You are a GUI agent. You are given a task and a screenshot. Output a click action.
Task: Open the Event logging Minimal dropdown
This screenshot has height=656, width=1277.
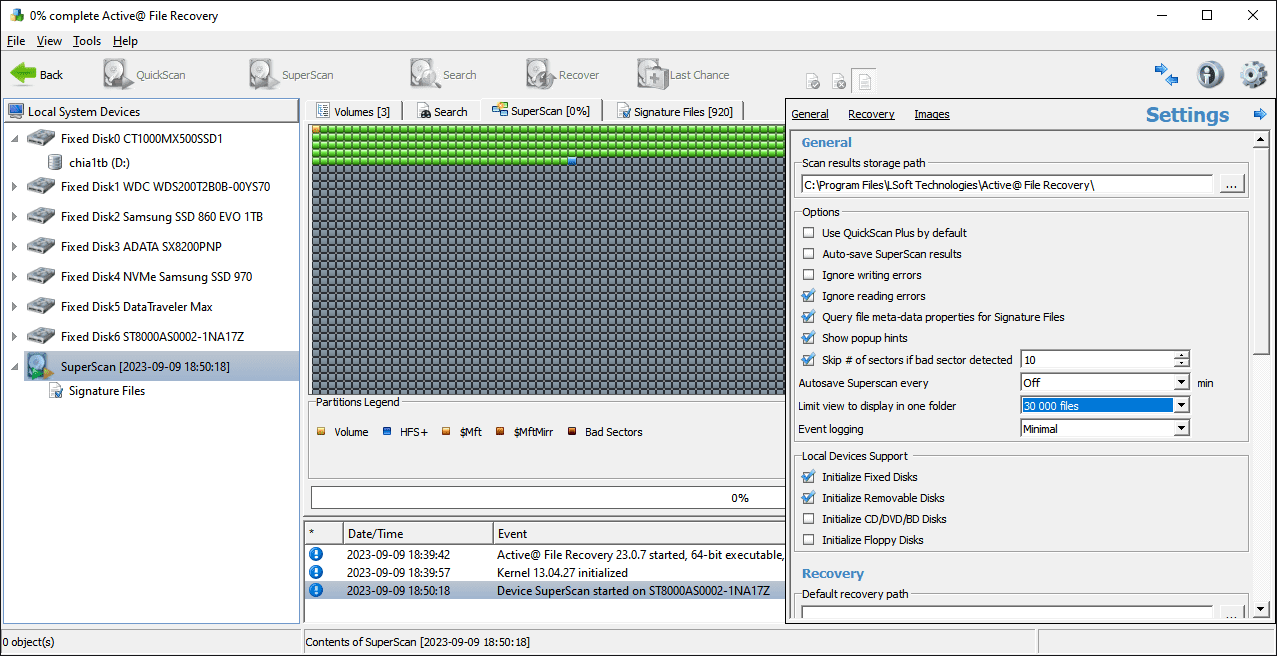(1181, 428)
